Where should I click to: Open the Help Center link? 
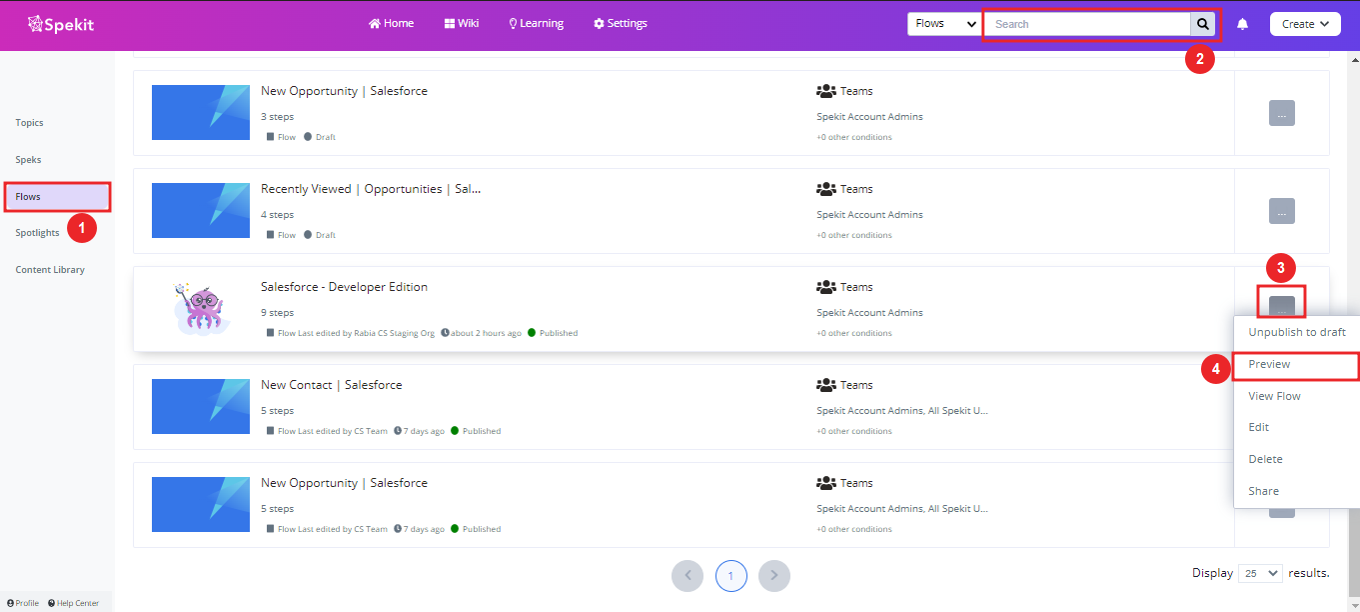click(73, 603)
